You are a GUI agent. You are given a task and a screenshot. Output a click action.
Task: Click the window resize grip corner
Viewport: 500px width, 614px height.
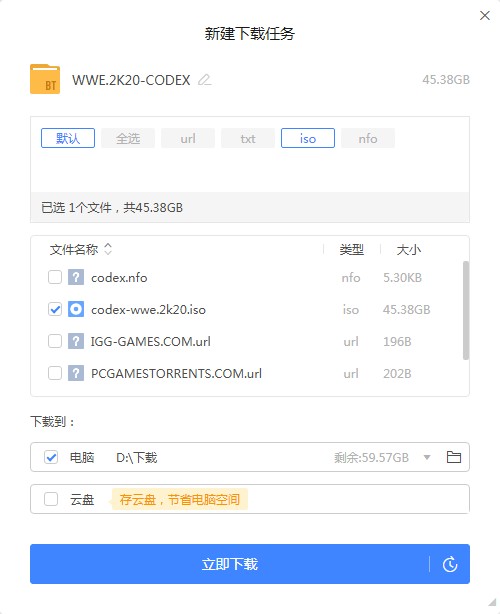[492, 602]
